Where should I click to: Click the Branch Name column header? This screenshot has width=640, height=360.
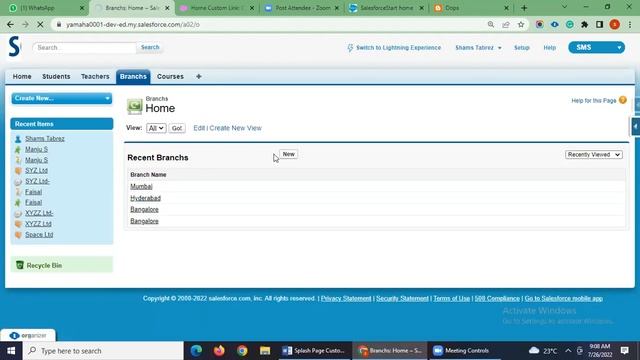148,175
